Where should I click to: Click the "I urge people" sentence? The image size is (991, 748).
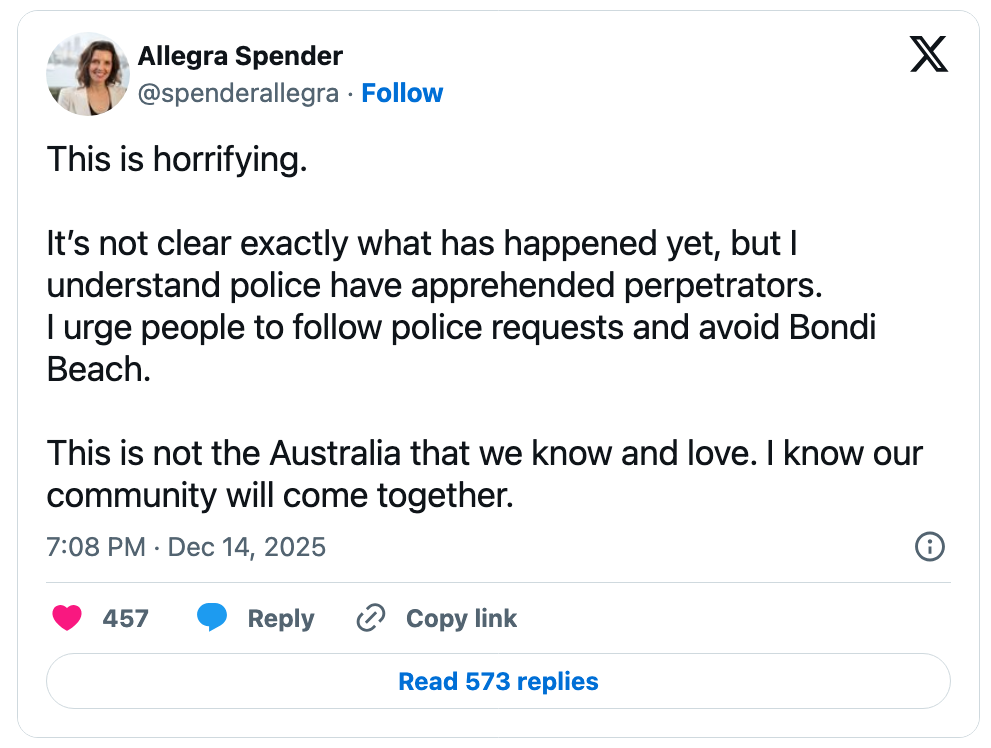coord(461,328)
